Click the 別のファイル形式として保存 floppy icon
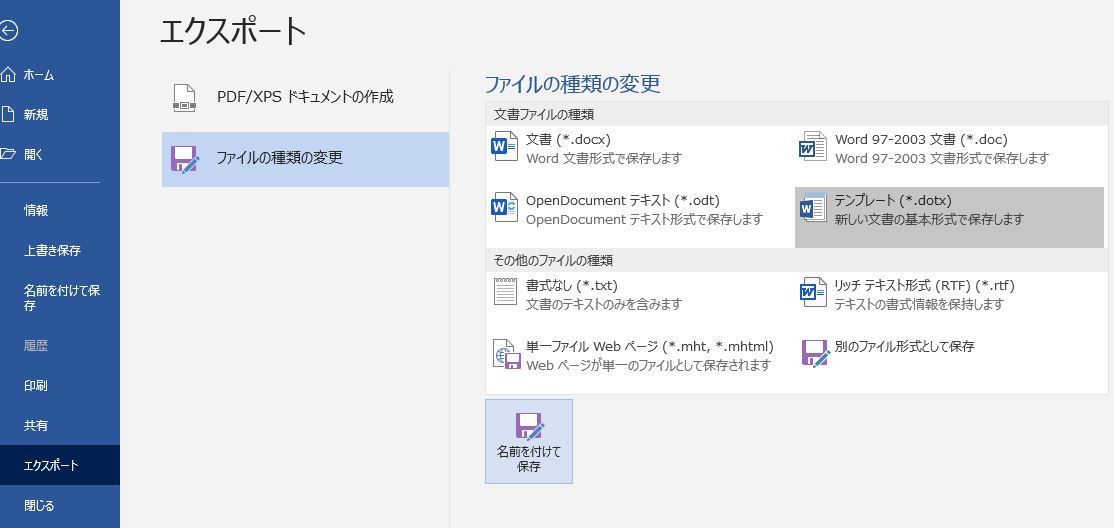 (x=816, y=352)
